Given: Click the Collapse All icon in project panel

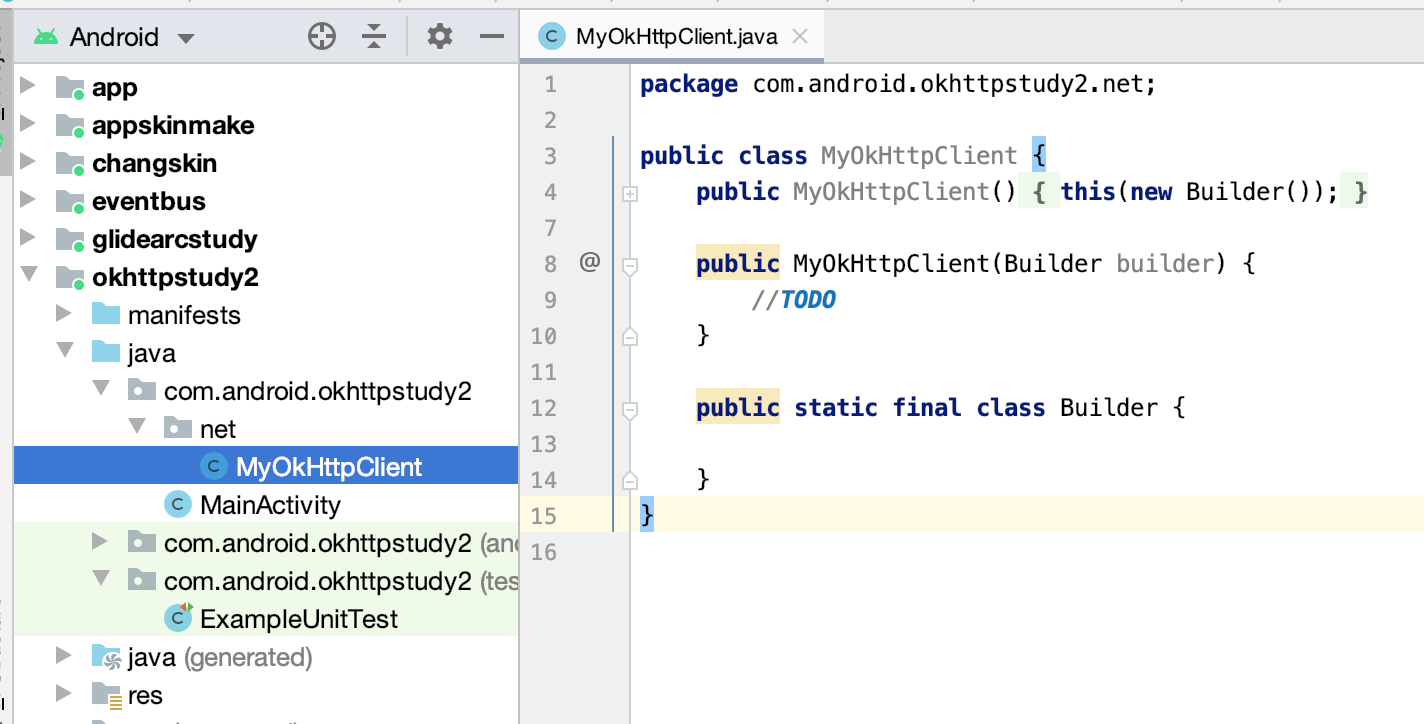Looking at the screenshot, I should (374, 37).
